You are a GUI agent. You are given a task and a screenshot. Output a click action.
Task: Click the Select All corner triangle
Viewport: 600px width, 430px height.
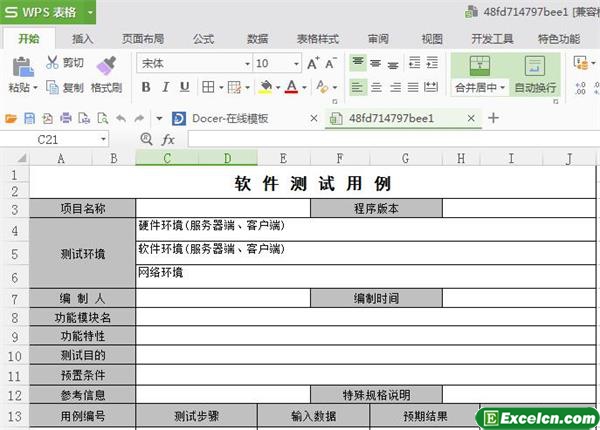[21, 158]
